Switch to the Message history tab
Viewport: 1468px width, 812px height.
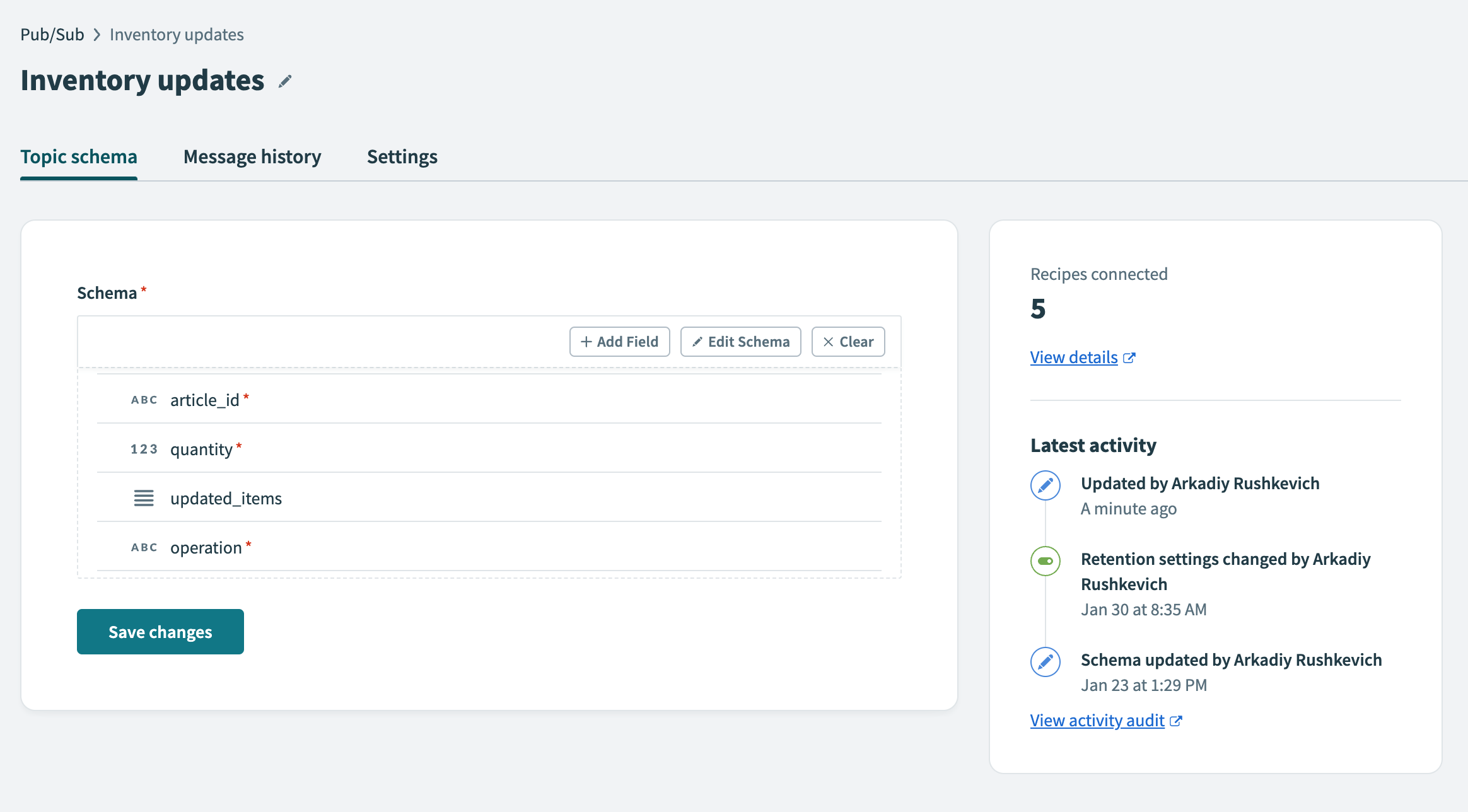coord(252,157)
